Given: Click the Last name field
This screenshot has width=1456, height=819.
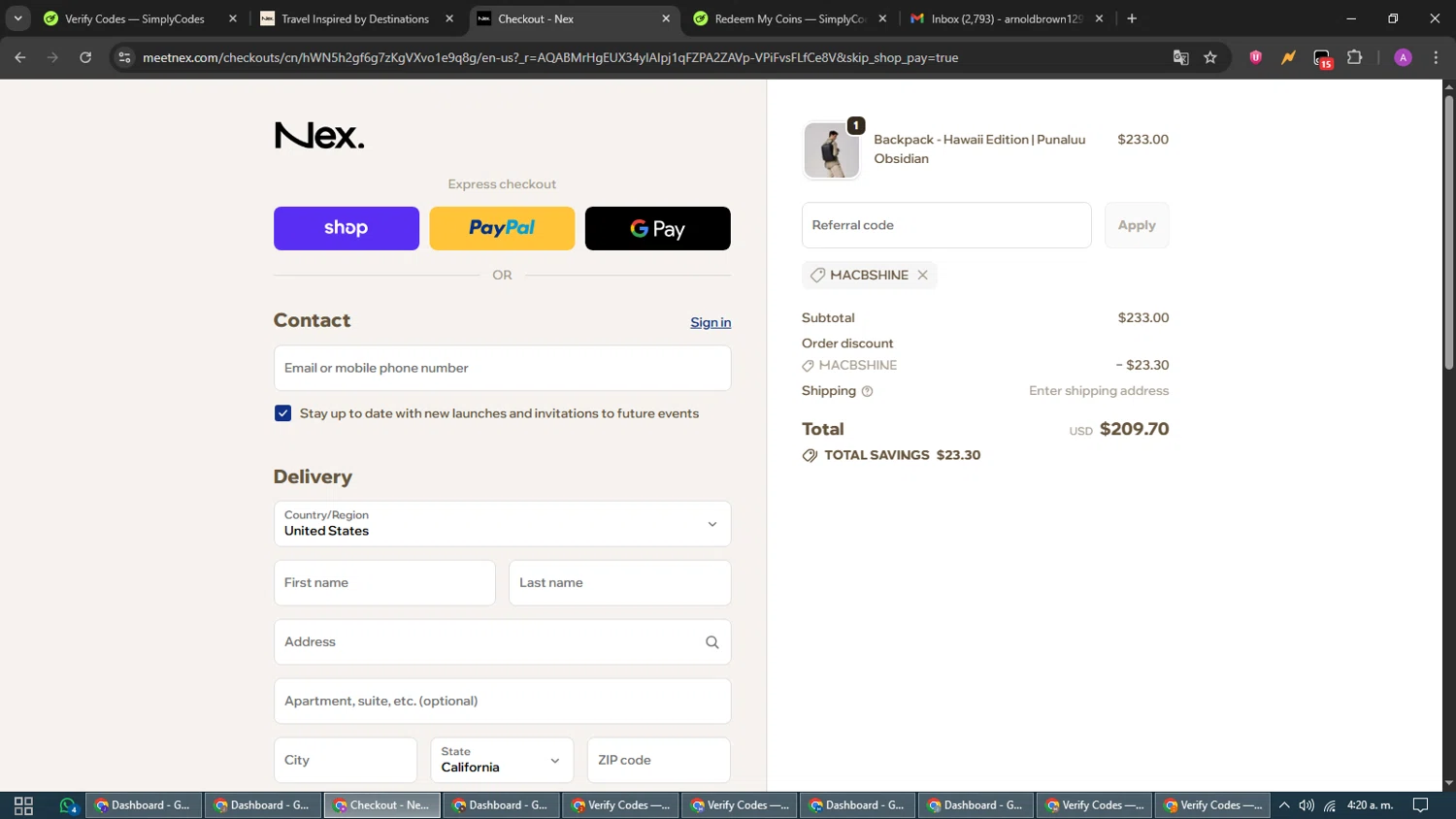Looking at the screenshot, I should pyautogui.click(x=619, y=583).
